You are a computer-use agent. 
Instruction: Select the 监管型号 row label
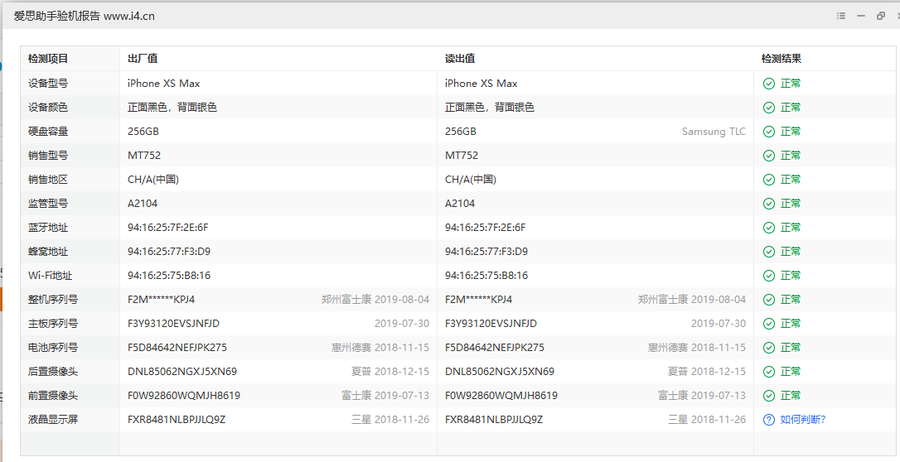tap(48, 204)
